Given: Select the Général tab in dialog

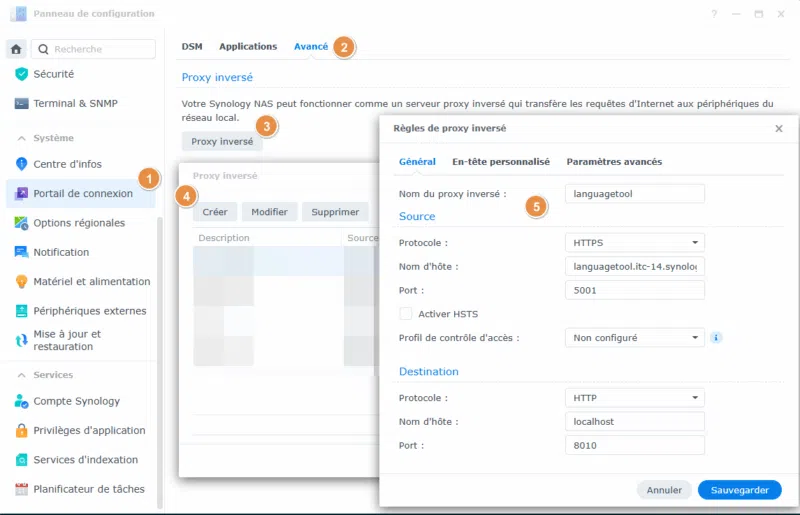Looking at the screenshot, I should [417, 162].
